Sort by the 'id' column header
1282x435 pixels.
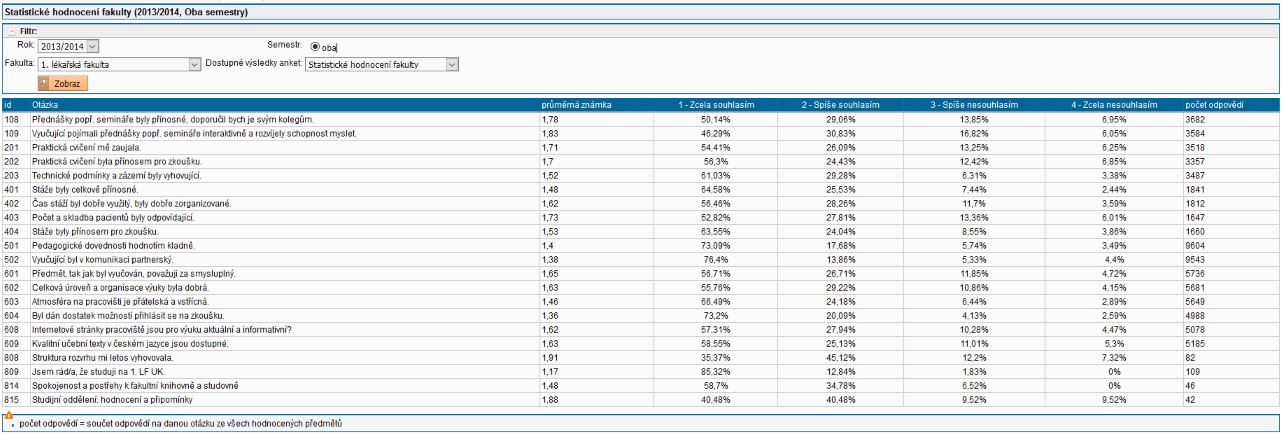(x=8, y=105)
